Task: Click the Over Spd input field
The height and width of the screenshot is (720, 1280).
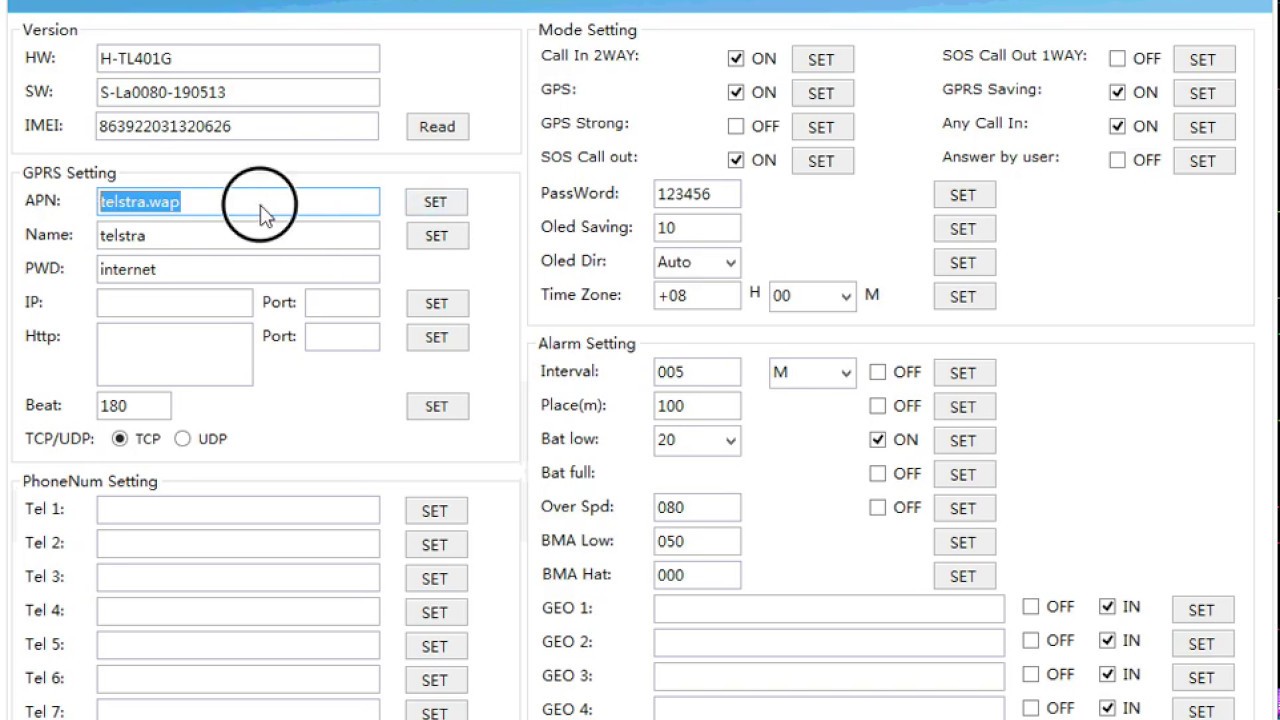Action: coord(697,508)
